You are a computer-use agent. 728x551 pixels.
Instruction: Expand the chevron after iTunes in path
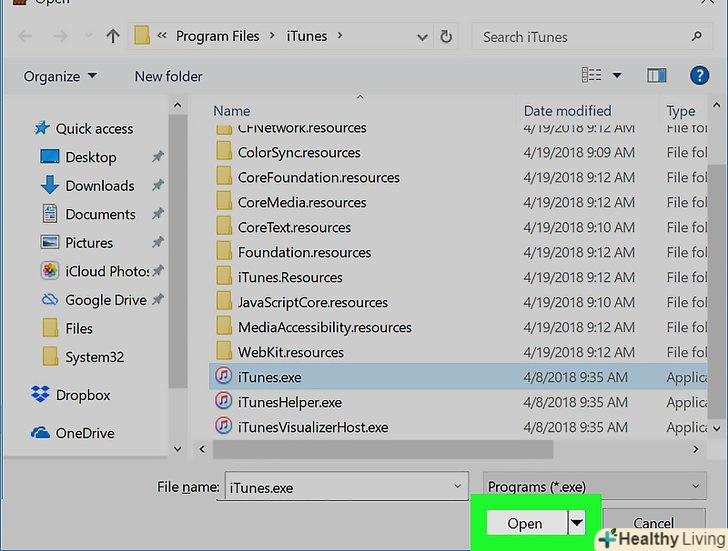pyautogui.click(x=340, y=36)
